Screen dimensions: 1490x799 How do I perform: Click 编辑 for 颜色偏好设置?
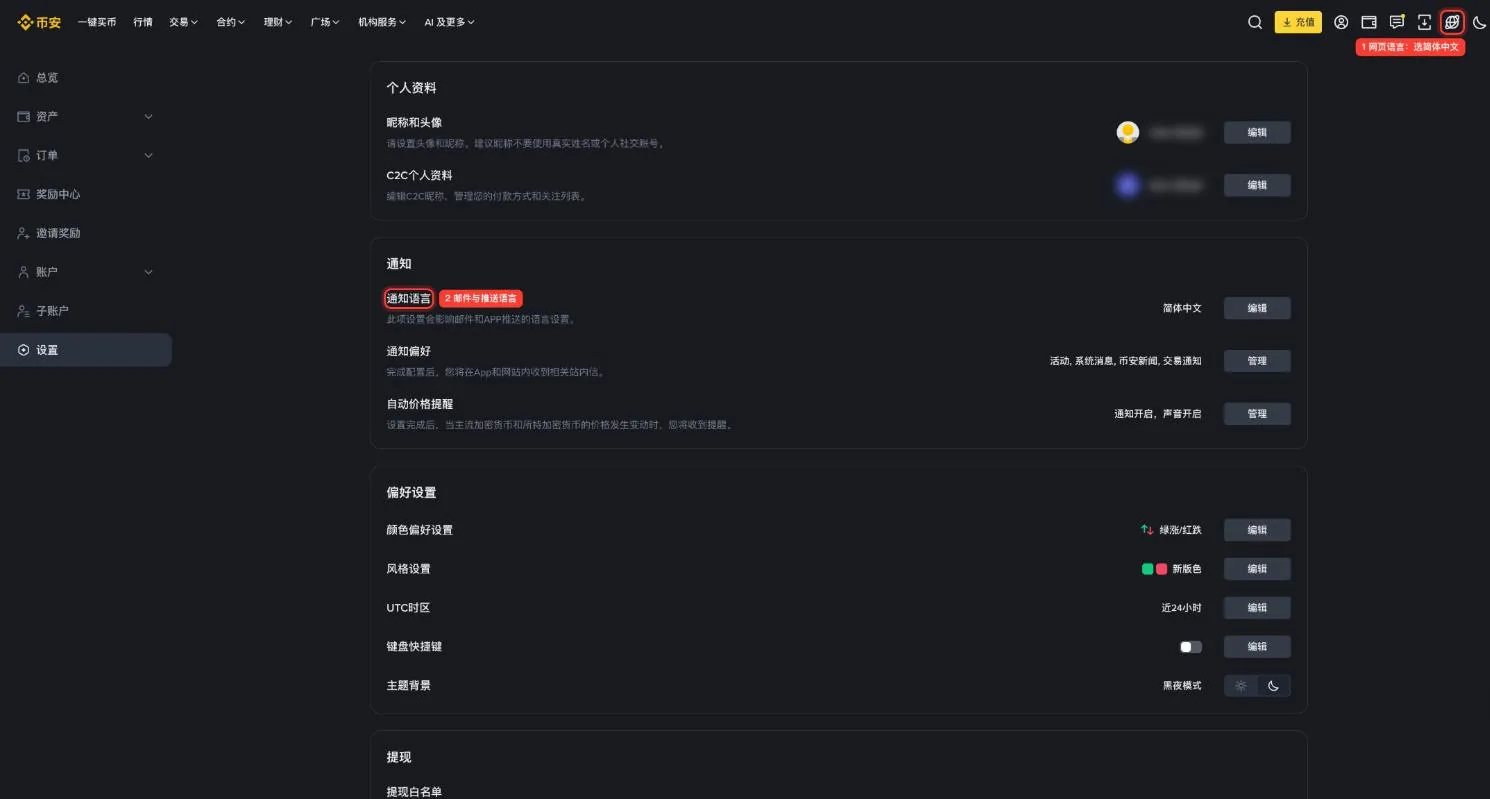point(1257,530)
